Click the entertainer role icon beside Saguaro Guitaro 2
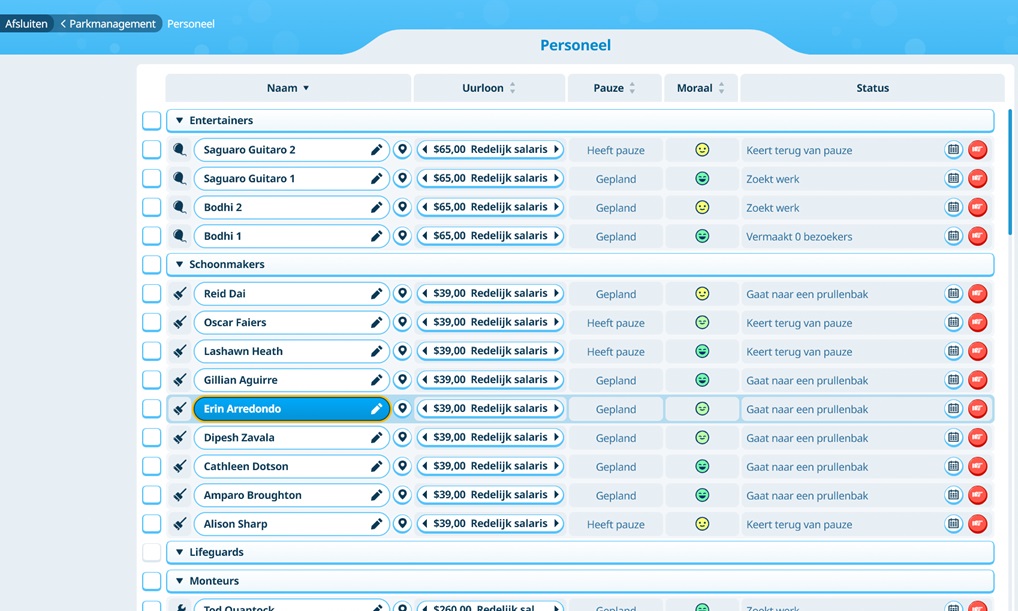The image size is (1018, 611). [x=180, y=150]
